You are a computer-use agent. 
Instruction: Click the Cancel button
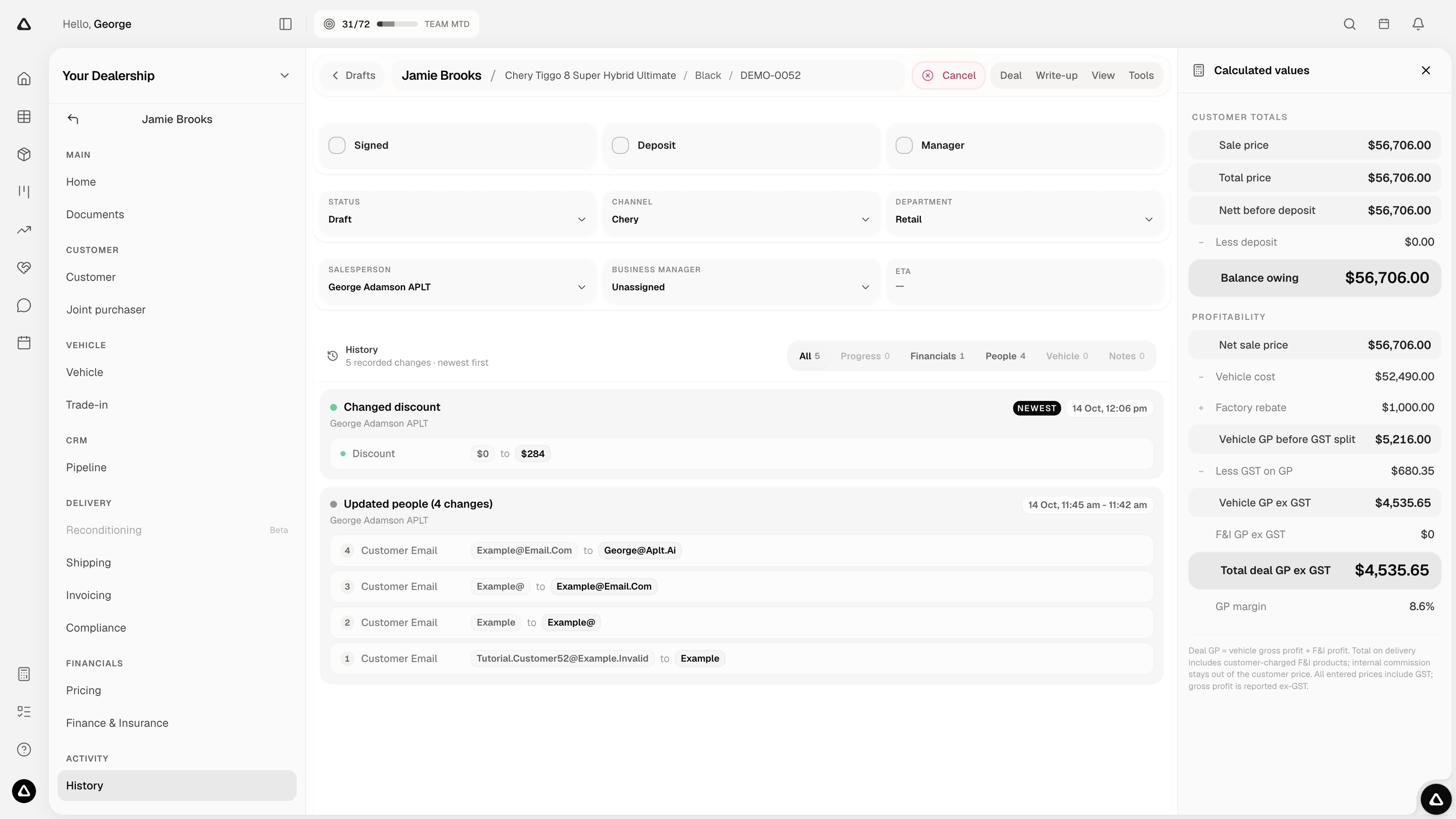pos(948,76)
